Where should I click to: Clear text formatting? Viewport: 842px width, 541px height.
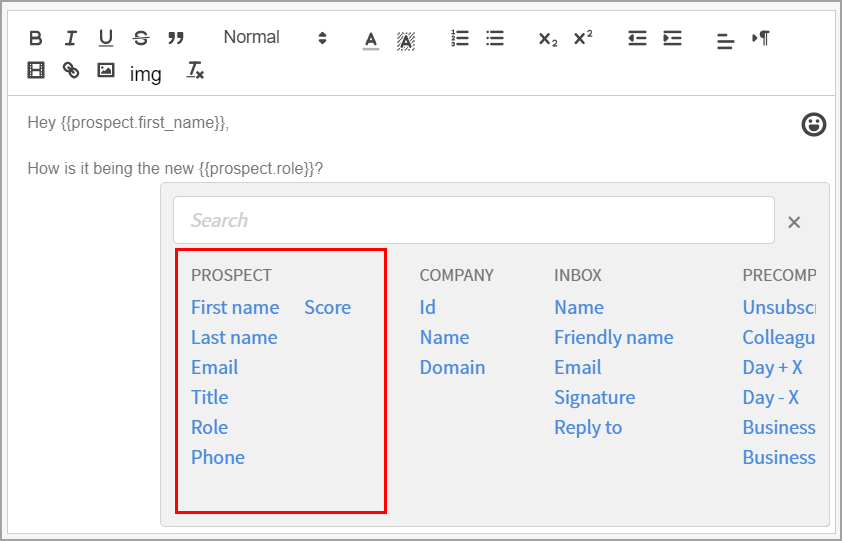point(195,71)
